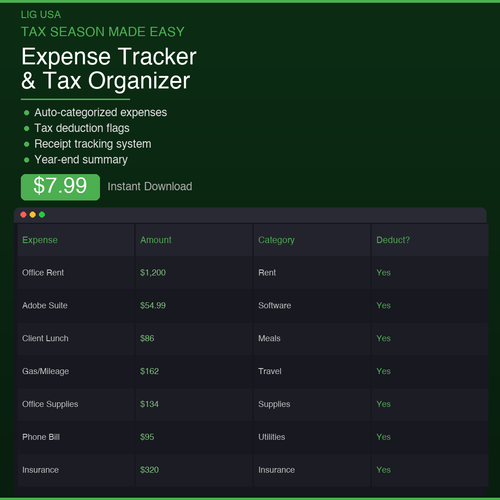
Task: Click the $1,200 amount cell
Action: [194, 273]
